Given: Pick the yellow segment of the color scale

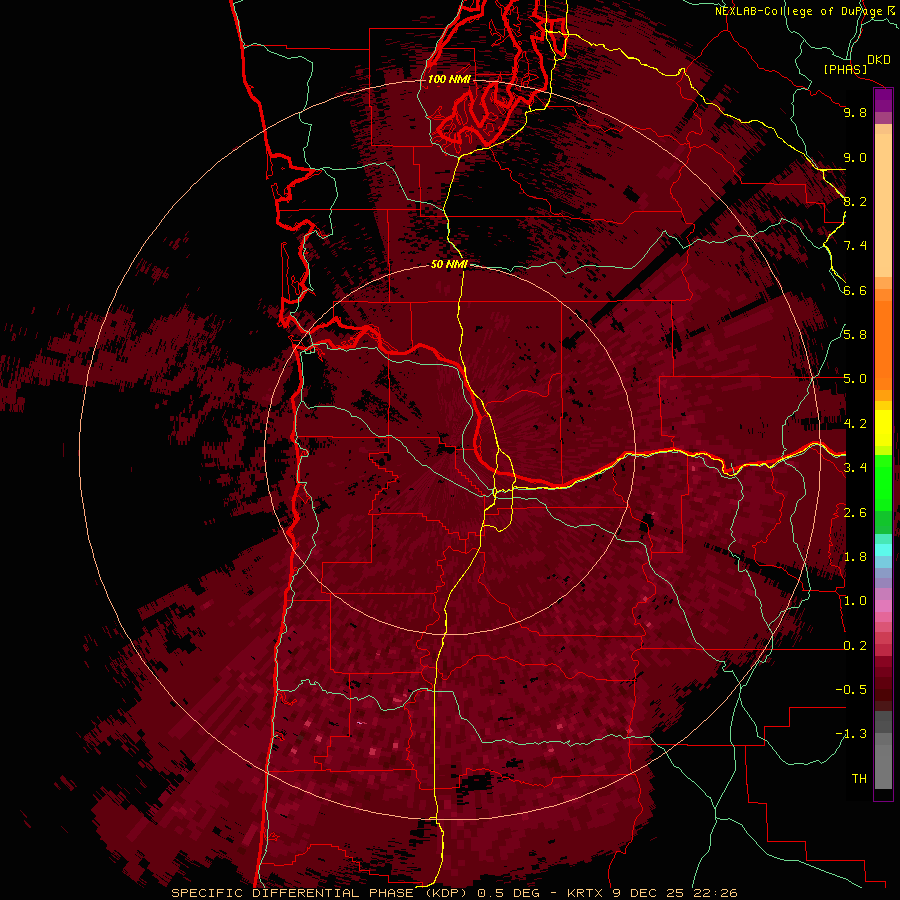Looking at the screenshot, I should 883,428.
